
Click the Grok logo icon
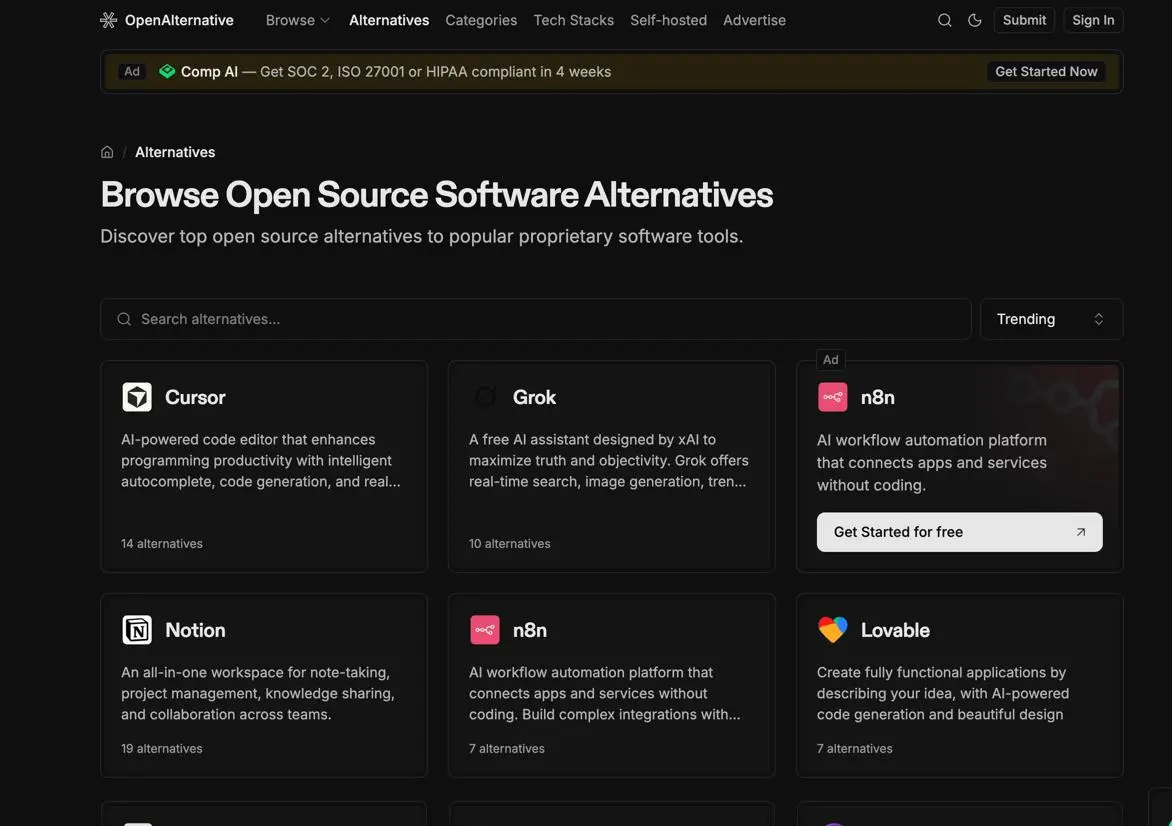coord(484,397)
